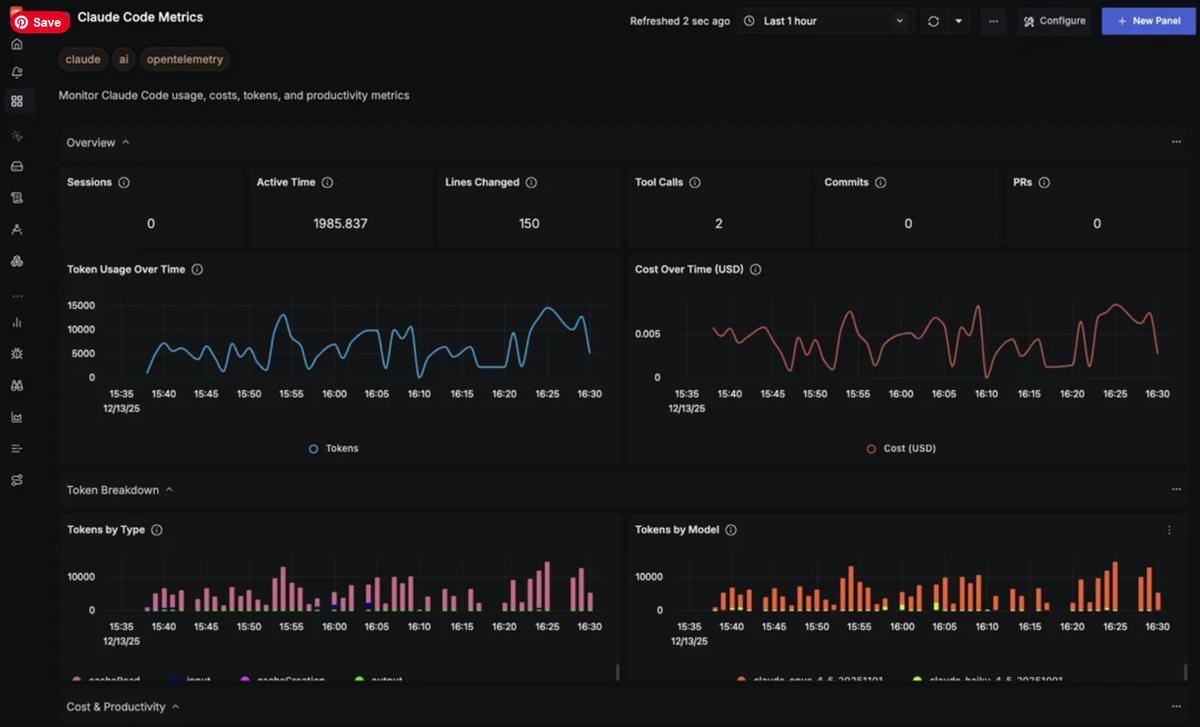The width and height of the screenshot is (1200, 727).
Task: Click the refresh icon in top bar
Action: point(933,21)
